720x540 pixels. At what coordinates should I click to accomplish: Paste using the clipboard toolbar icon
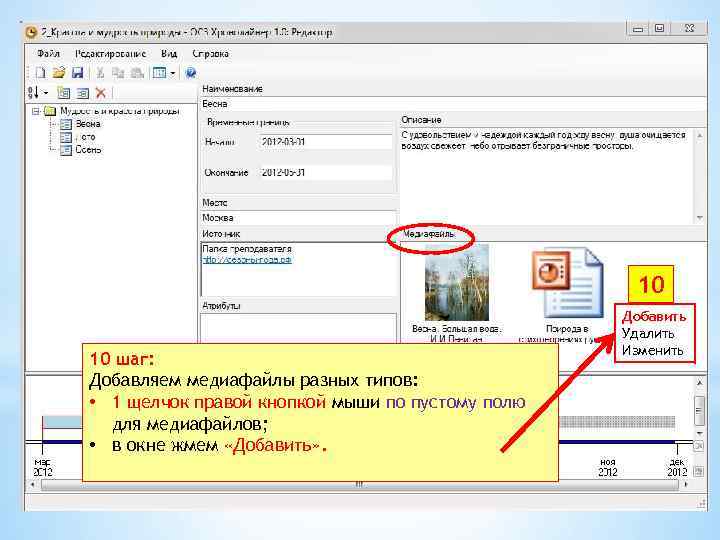click(x=137, y=73)
